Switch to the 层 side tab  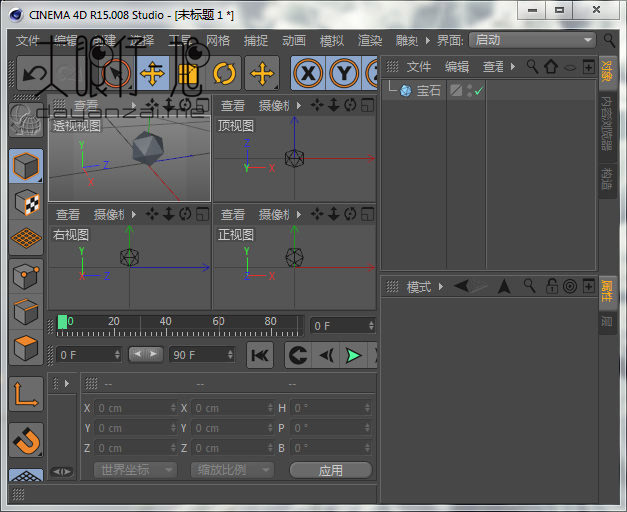pos(607,321)
